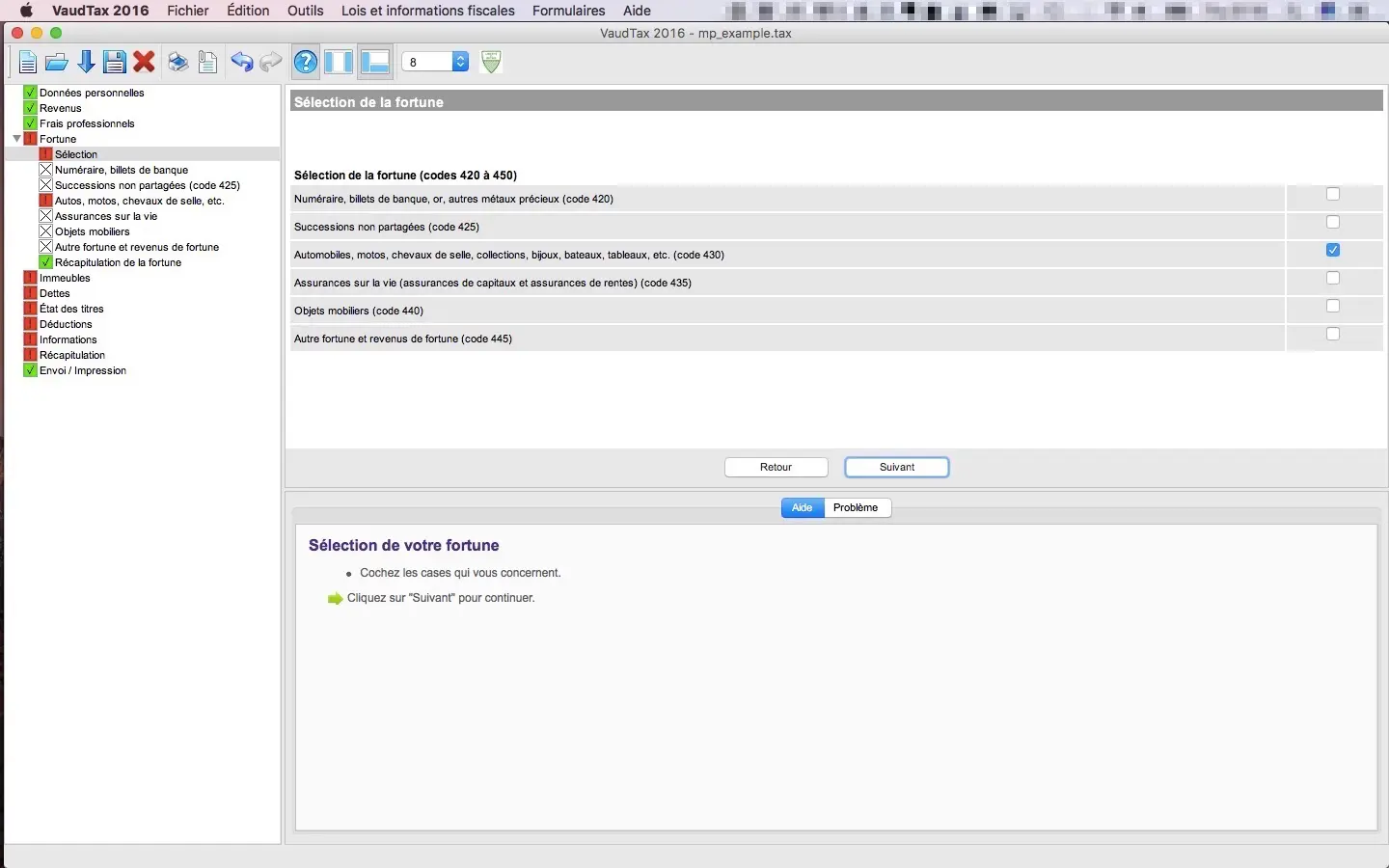This screenshot has height=868, width=1389.
Task: Select Dettes in the tree
Action: click(55, 293)
